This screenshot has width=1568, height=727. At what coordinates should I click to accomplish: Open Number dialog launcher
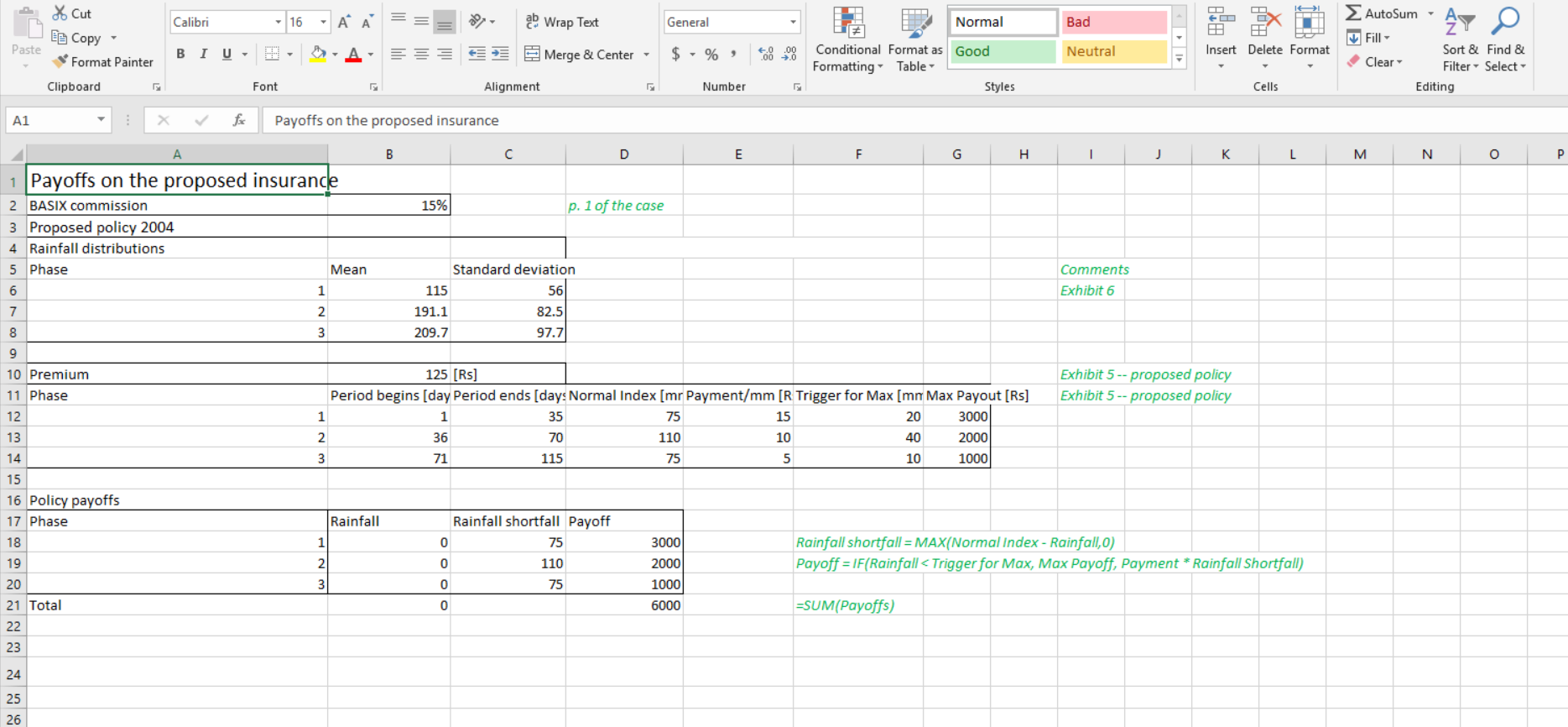click(x=797, y=86)
